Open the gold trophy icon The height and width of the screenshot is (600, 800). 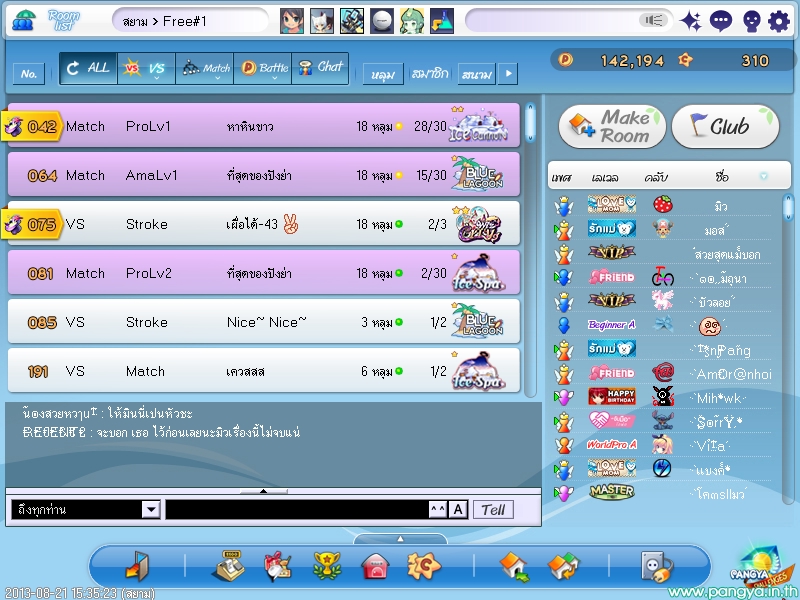pos(327,566)
